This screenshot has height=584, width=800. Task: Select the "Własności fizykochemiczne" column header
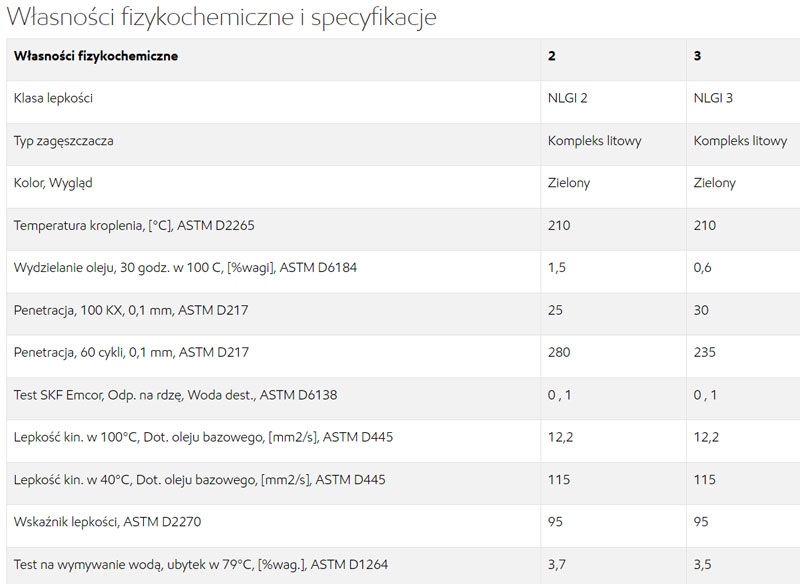96,56
